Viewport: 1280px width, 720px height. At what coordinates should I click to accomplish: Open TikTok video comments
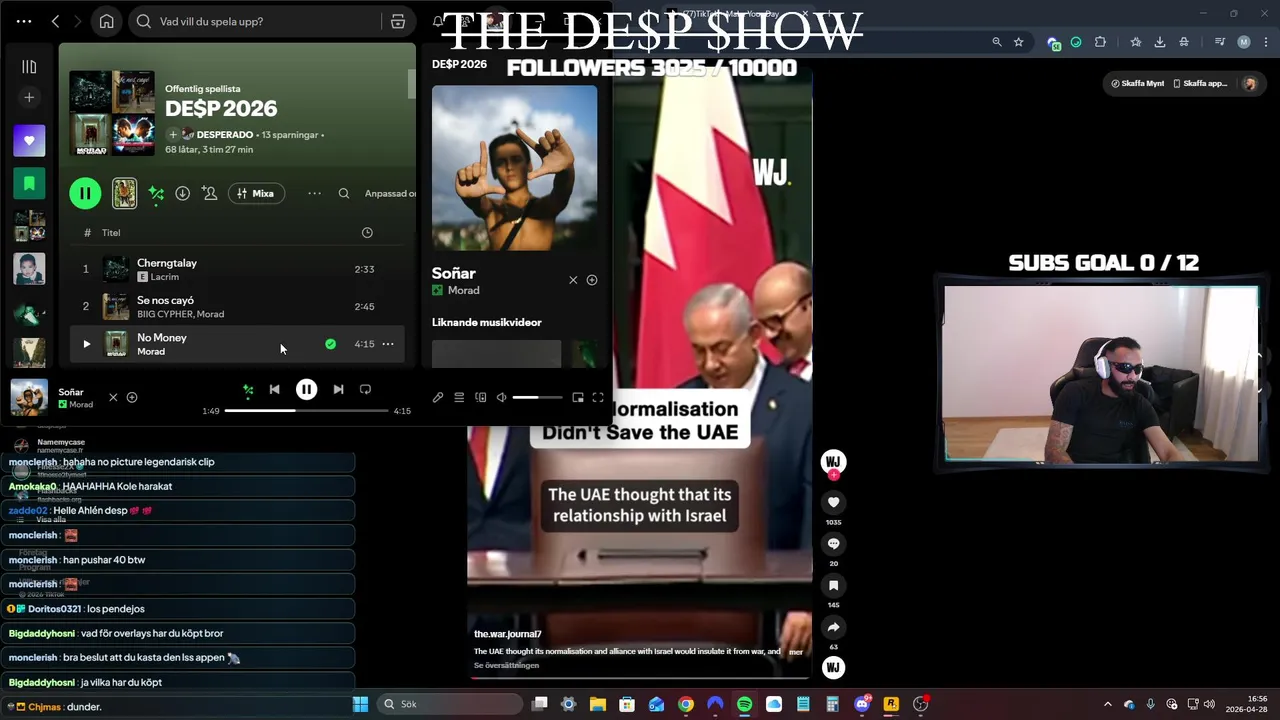point(833,544)
